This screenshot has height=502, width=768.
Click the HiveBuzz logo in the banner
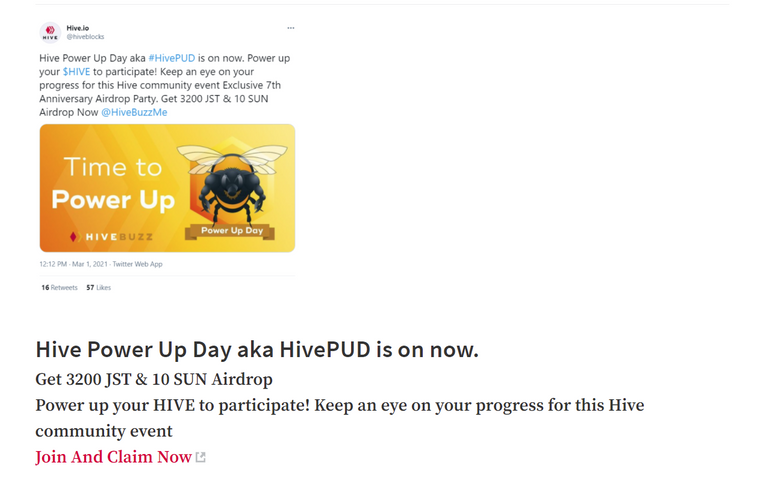112,237
